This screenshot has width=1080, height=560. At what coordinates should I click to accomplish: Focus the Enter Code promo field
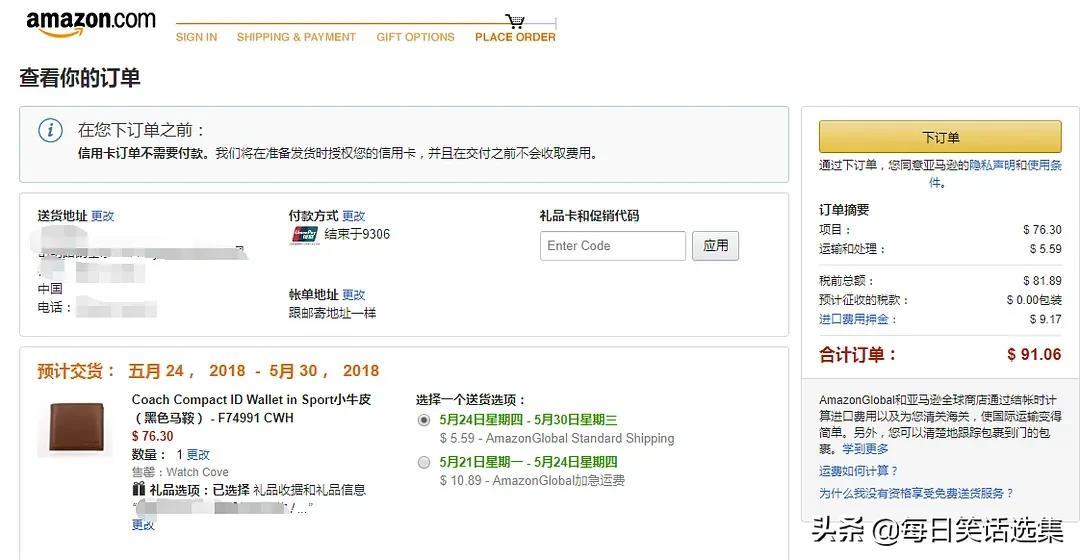point(613,246)
